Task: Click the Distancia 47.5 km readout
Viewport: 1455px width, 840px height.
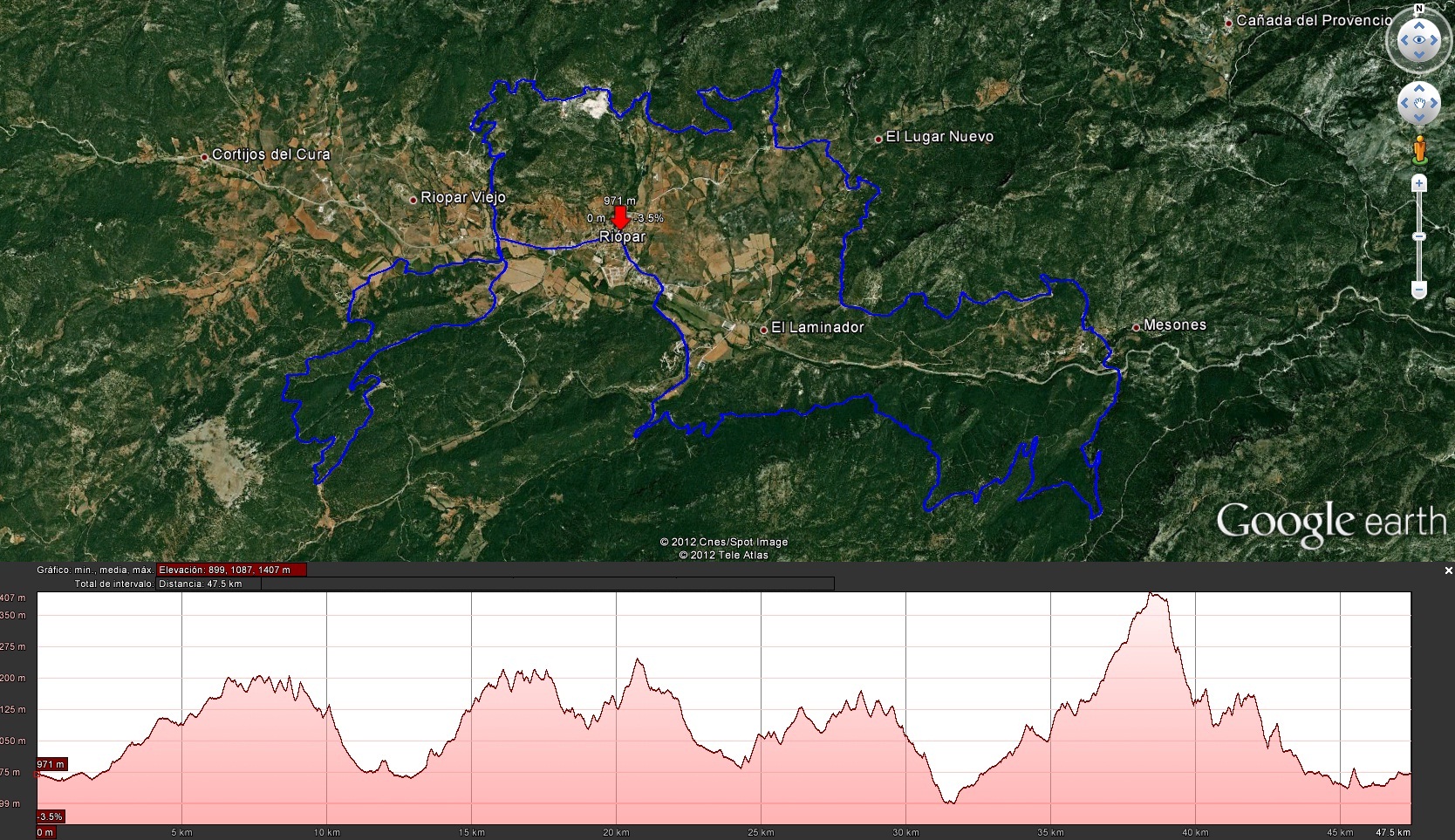Action: click(x=208, y=584)
